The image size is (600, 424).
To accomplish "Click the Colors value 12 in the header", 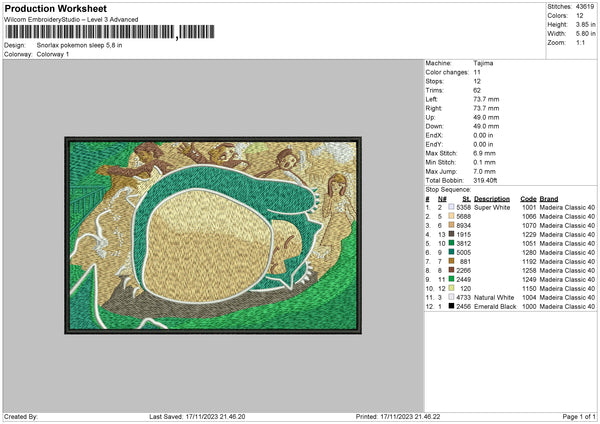I will point(580,16).
